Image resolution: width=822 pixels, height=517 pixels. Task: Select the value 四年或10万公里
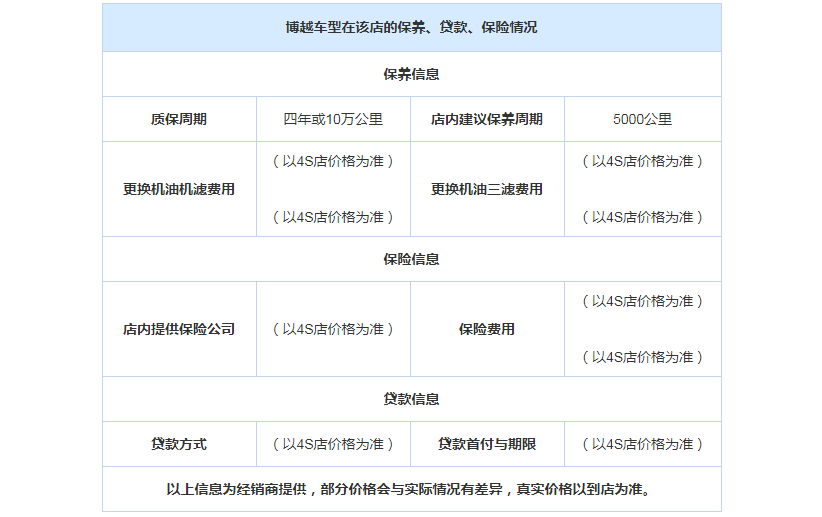333,119
